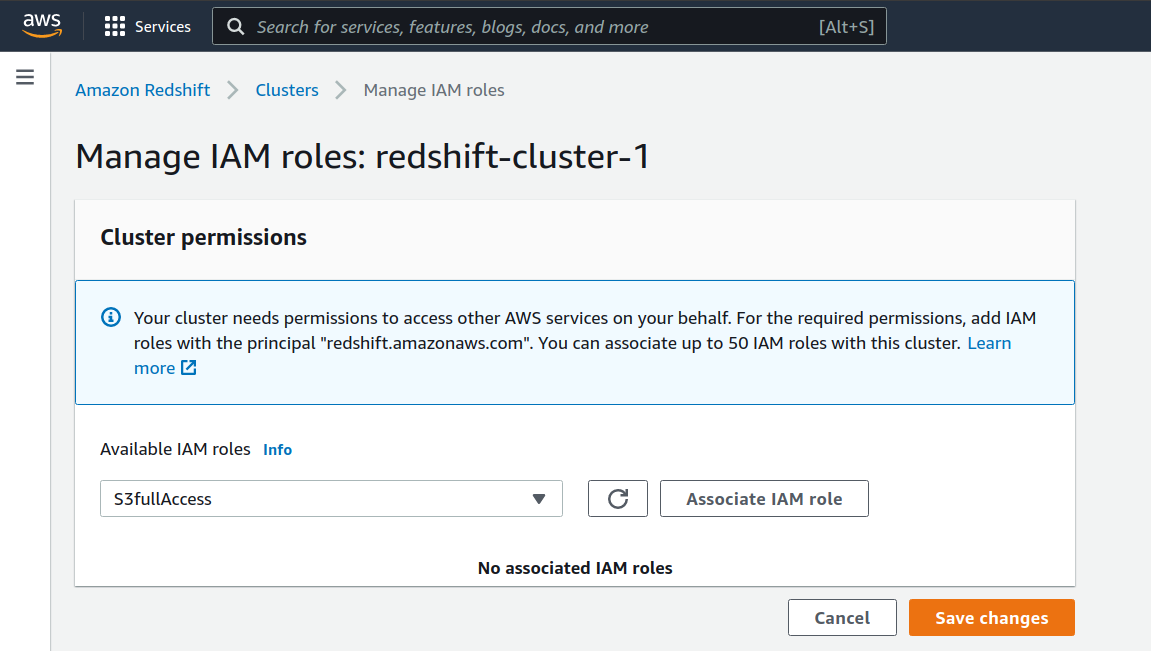
Task: Click the search magnifier icon
Action: click(x=236, y=27)
